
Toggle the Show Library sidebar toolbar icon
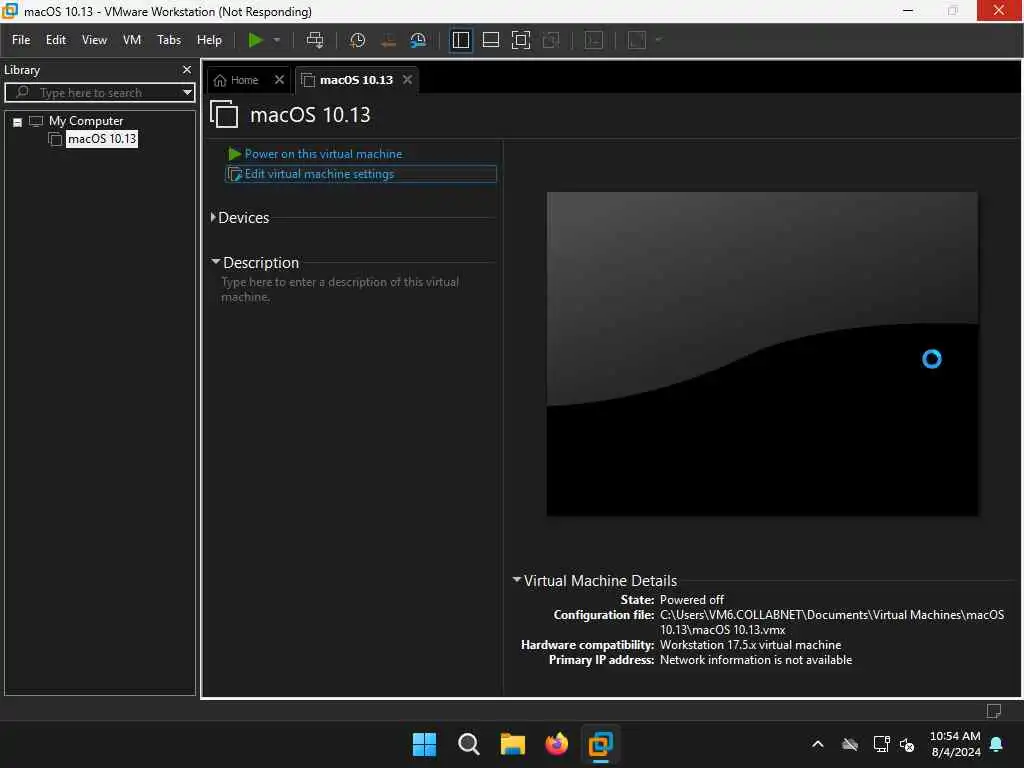460,40
